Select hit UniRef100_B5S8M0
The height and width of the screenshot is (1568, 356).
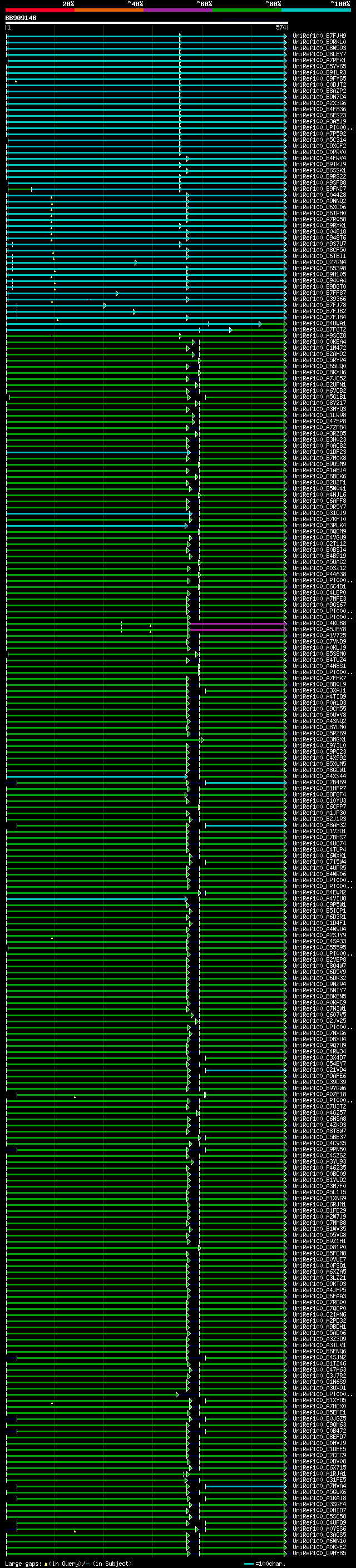click(319, 654)
